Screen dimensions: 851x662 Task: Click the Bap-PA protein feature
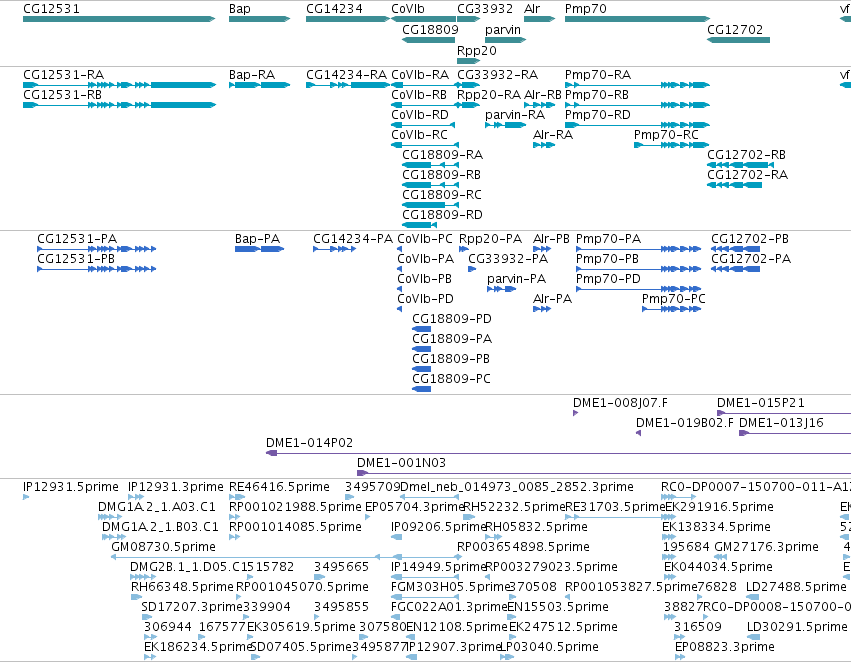point(259,249)
